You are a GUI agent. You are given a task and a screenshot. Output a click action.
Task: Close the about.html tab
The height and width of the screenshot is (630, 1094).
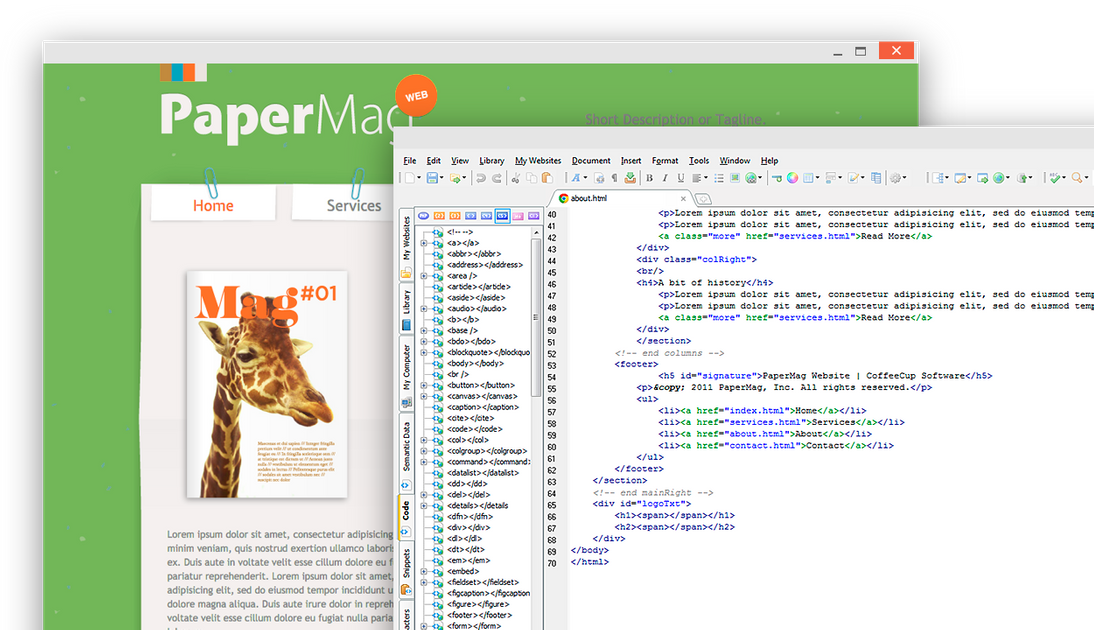pos(683,198)
